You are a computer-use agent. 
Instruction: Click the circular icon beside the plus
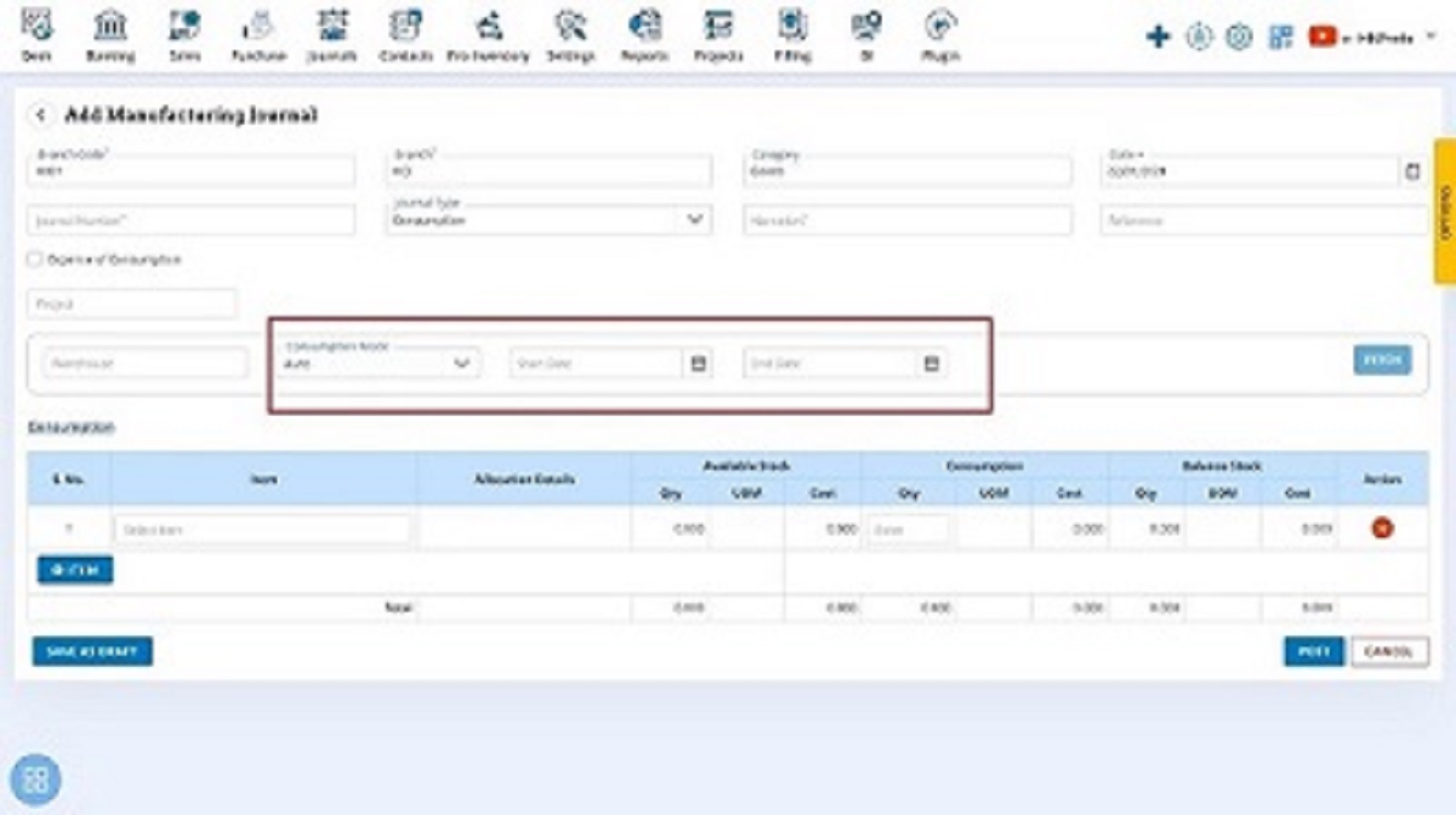pos(1199,37)
